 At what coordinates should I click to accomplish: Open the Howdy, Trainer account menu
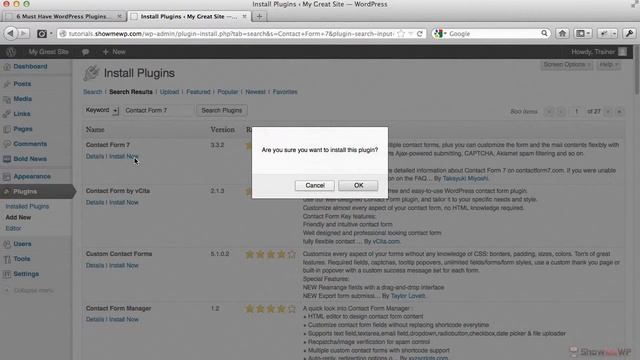tap(598, 52)
